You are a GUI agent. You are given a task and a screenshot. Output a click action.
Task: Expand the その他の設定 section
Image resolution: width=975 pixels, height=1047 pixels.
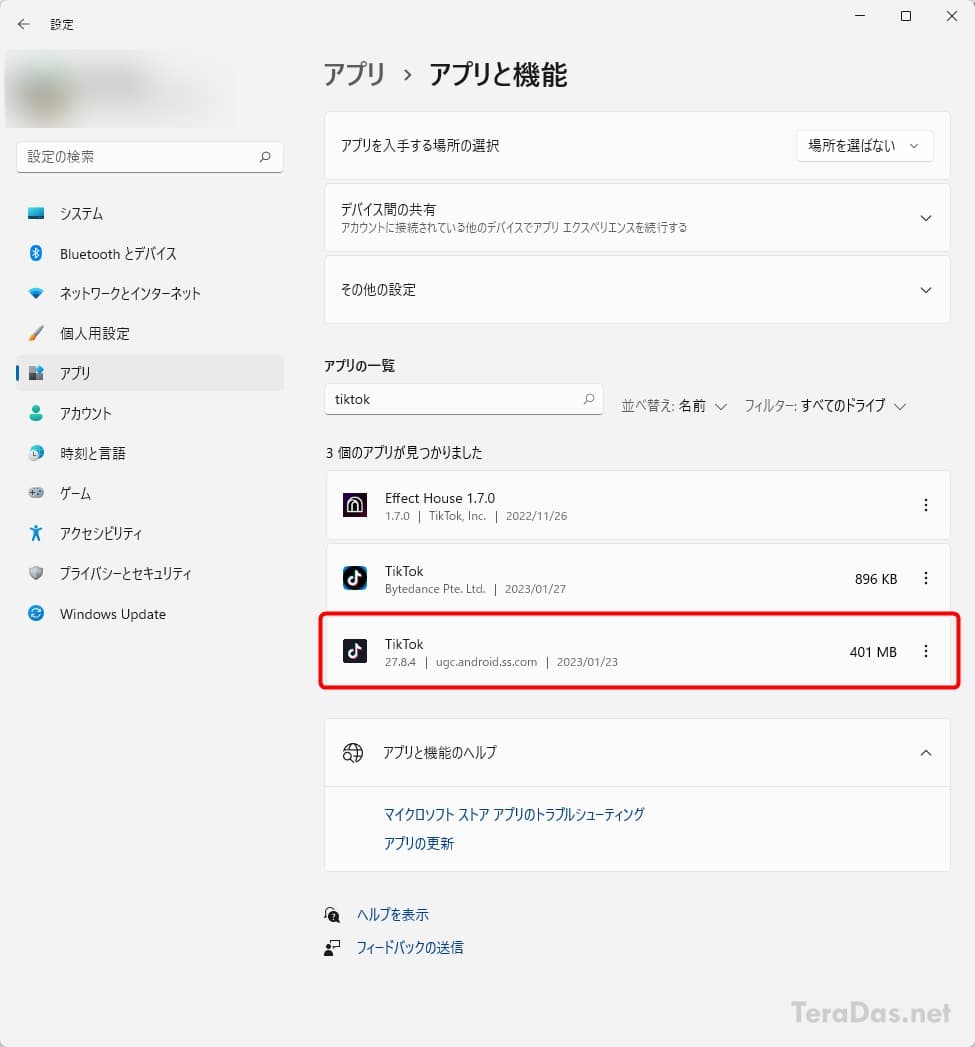(x=637, y=290)
